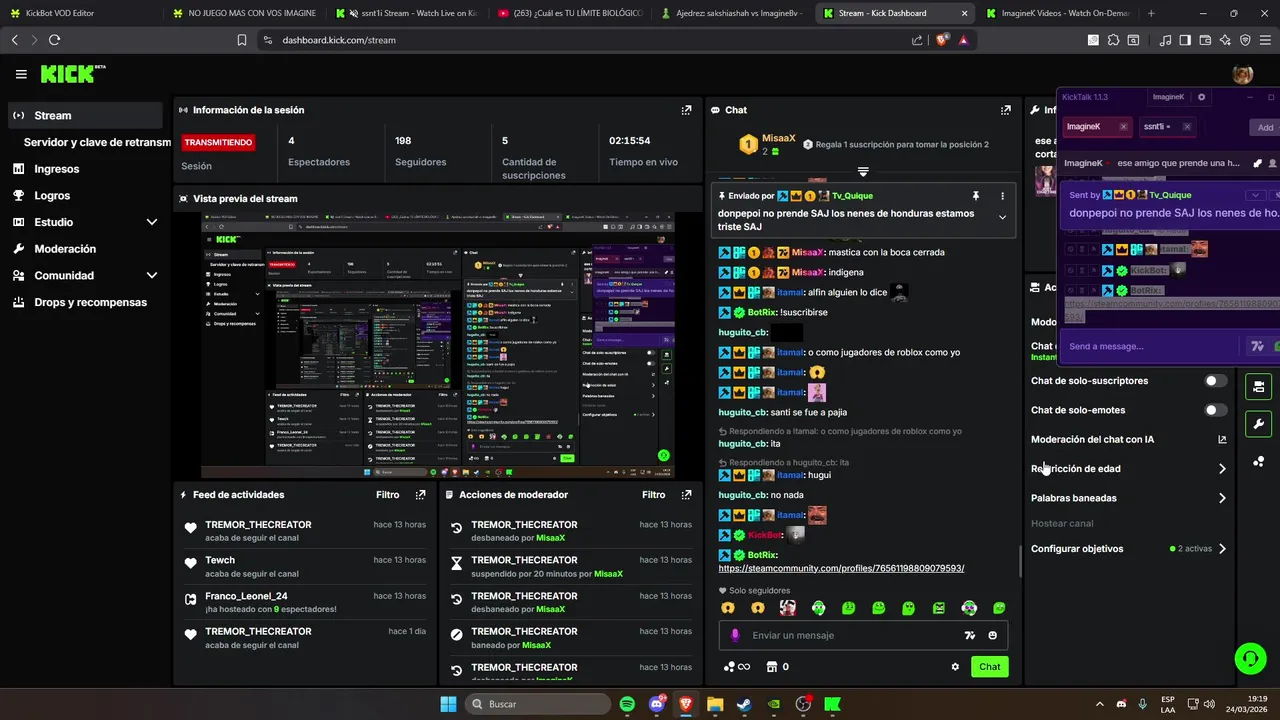Open Restricción de edad arrow
Screen dimensions: 1280x720
[1222, 469]
